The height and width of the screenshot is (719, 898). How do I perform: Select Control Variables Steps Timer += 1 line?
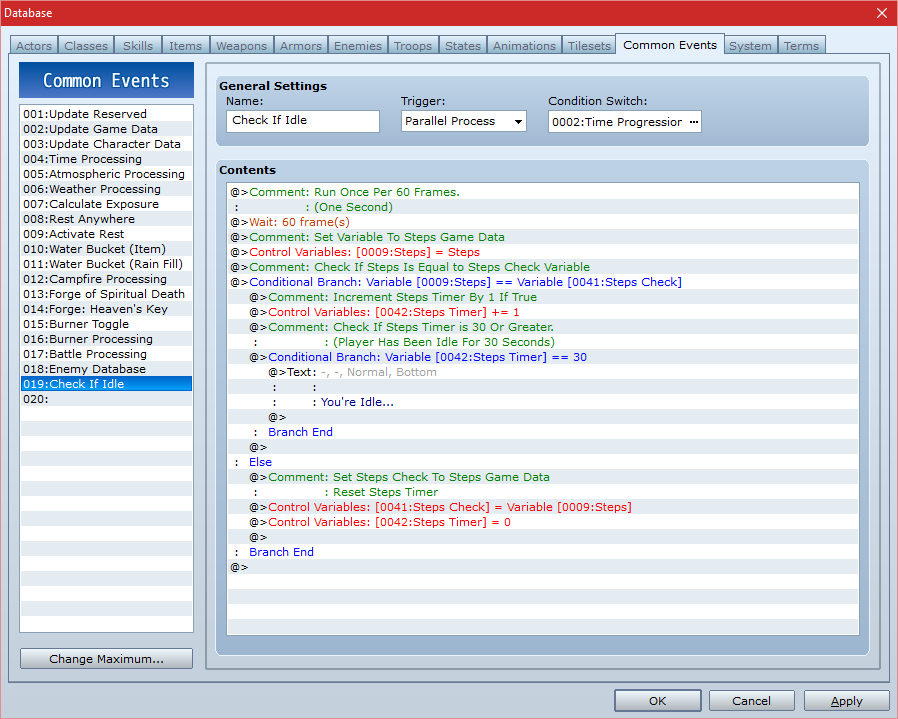[543, 312]
